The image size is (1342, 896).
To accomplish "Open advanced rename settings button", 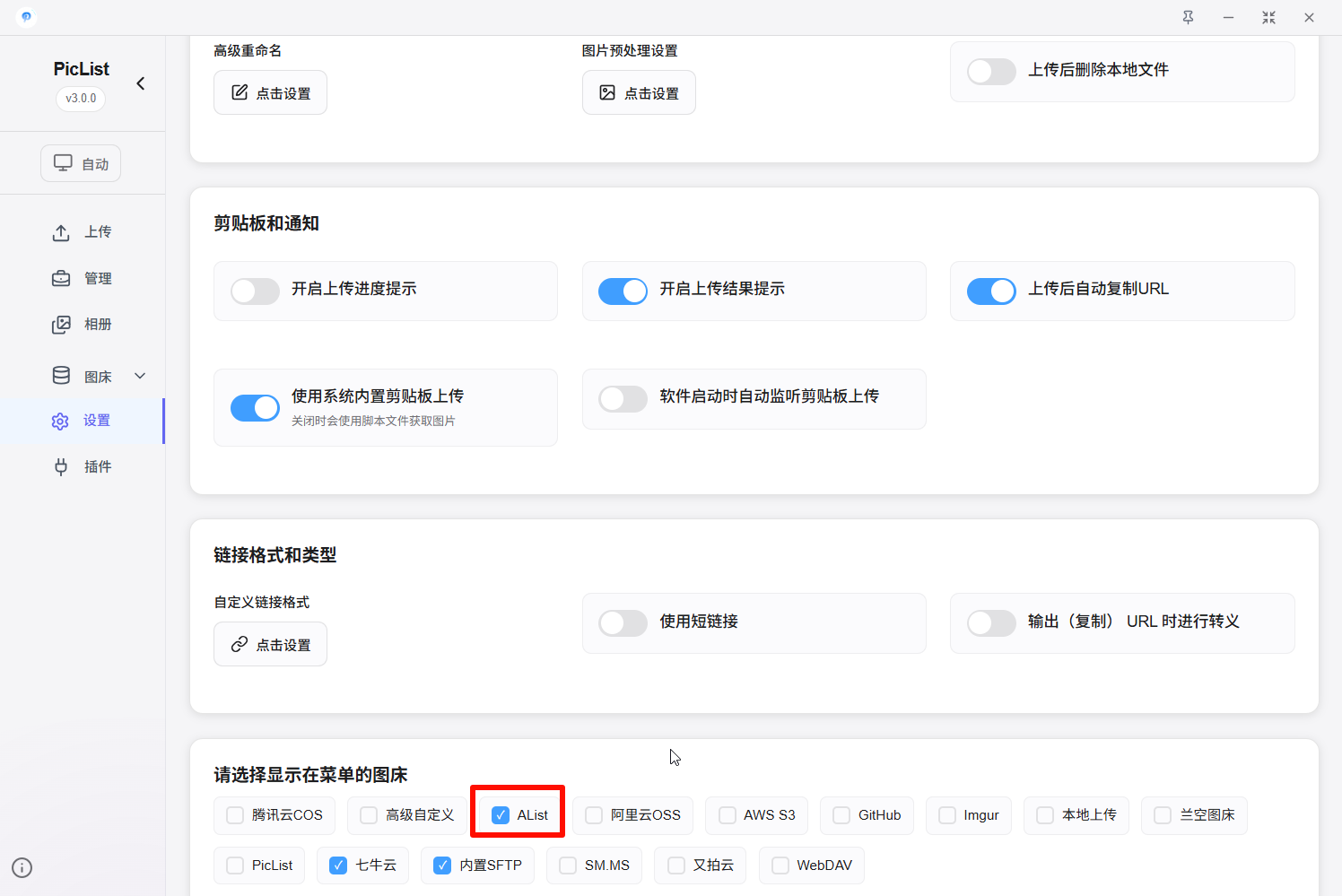I will [x=270, y=93].
